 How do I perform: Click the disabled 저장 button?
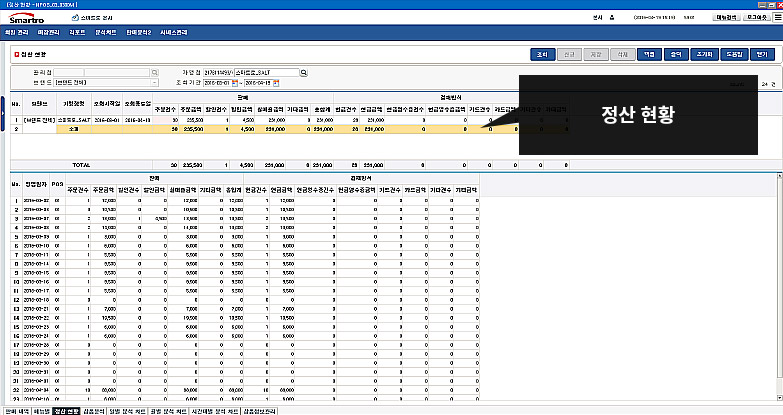tap(596, 54)
